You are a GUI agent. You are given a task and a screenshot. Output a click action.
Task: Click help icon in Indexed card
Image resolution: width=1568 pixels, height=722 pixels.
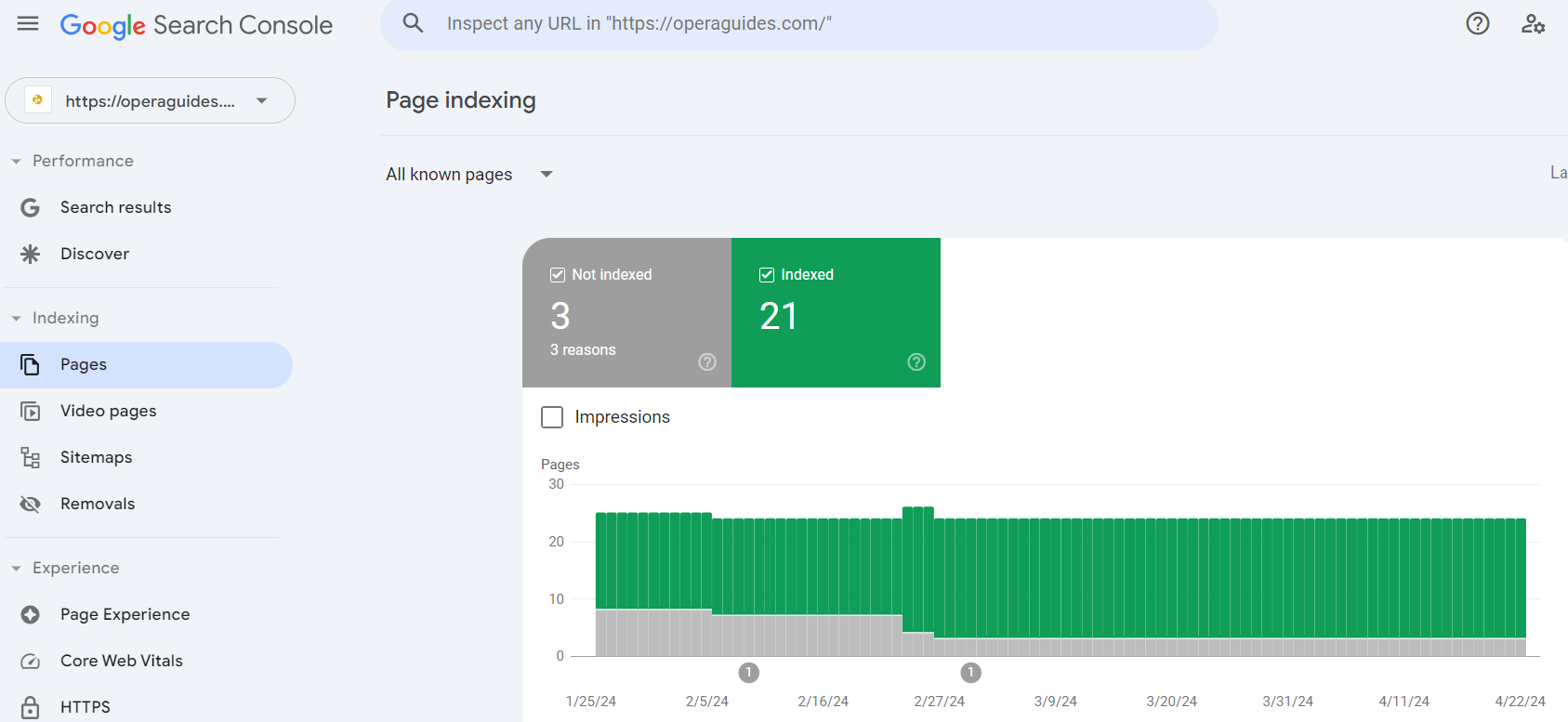[x=916, y=362]
